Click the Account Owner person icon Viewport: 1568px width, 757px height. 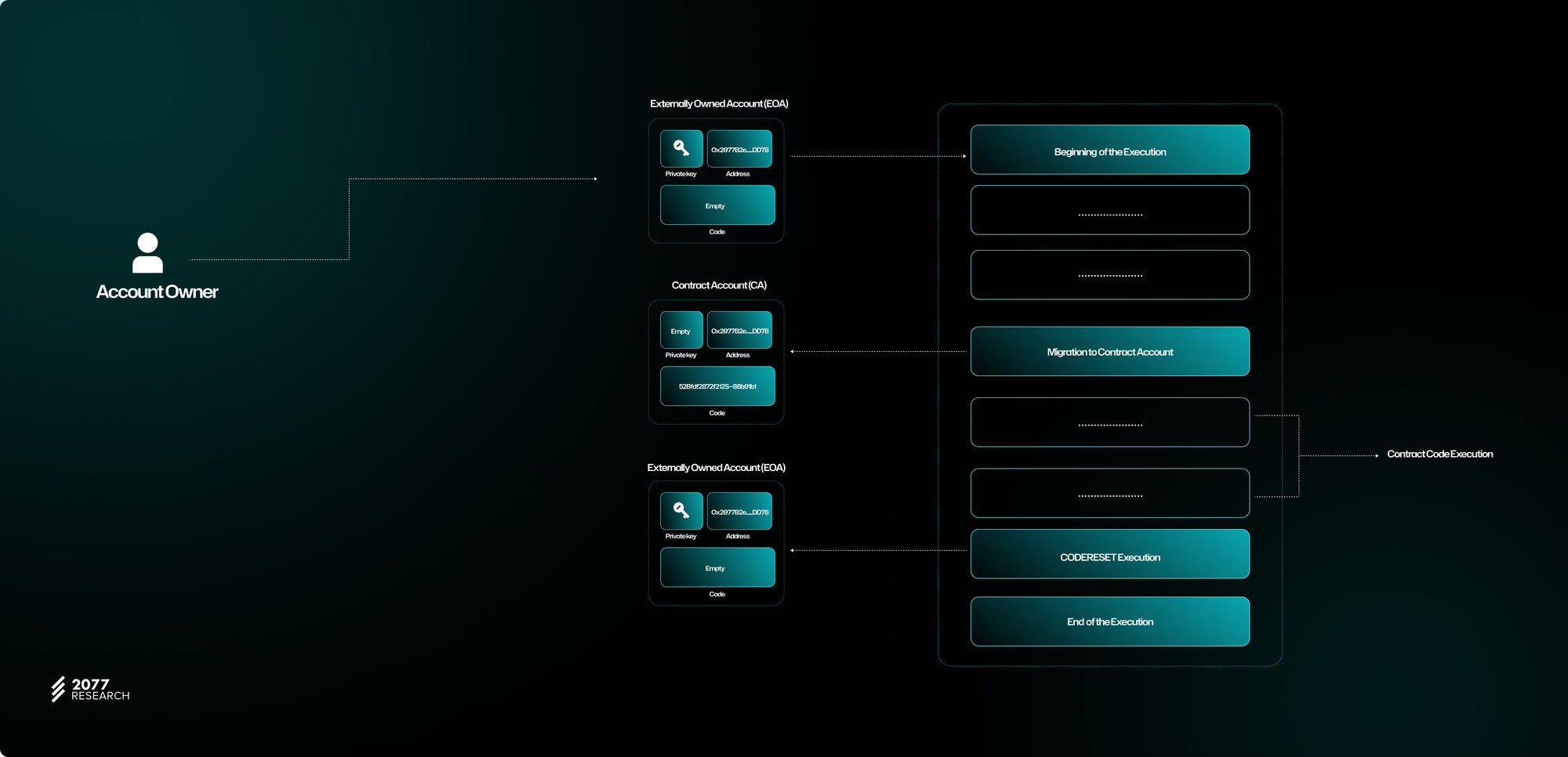tap(147, 253)
